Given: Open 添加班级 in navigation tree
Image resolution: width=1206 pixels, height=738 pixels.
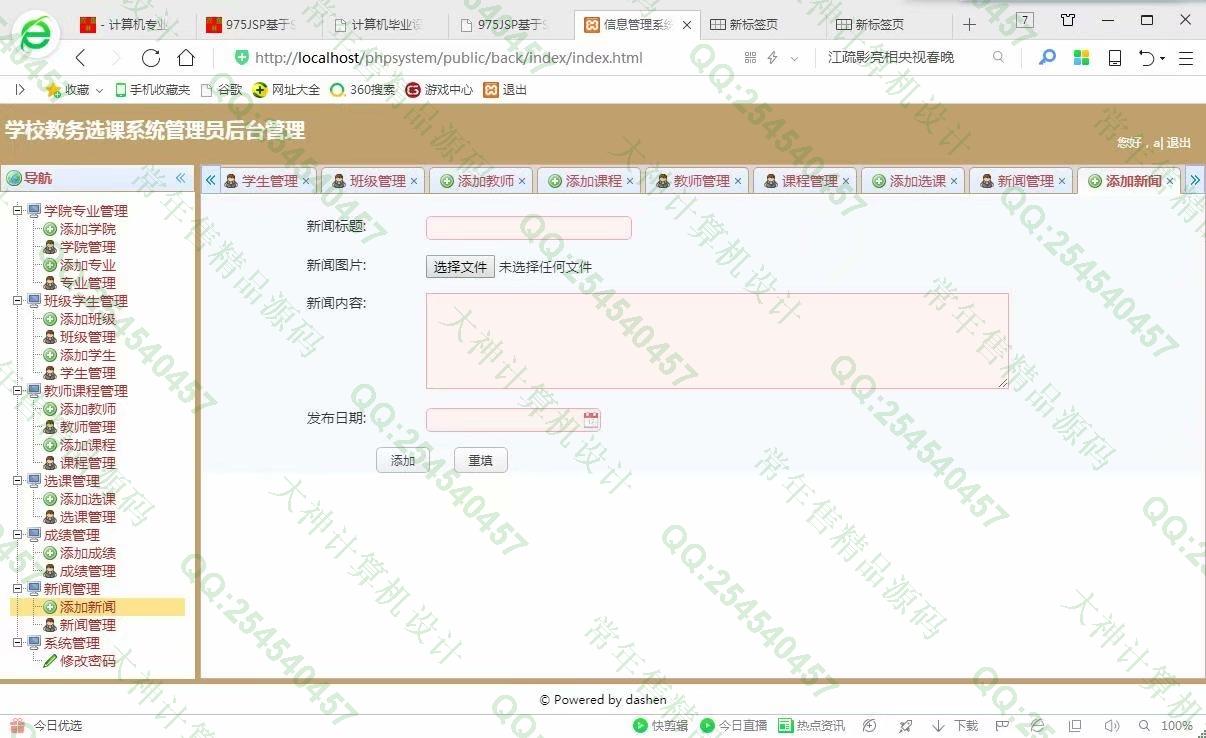Looking at the screenshot, I should click(88, 319).
